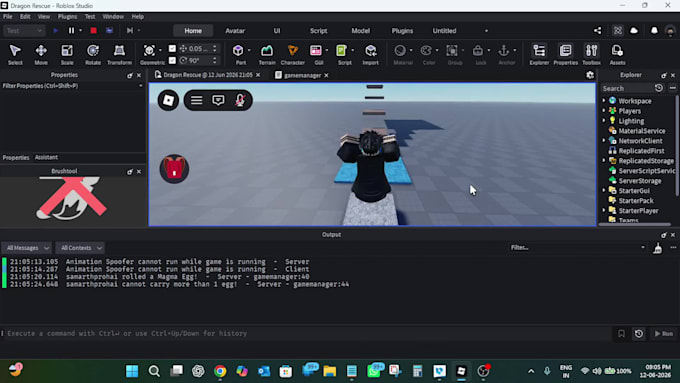Expand the Workspace tree node

tap(604, 101)
